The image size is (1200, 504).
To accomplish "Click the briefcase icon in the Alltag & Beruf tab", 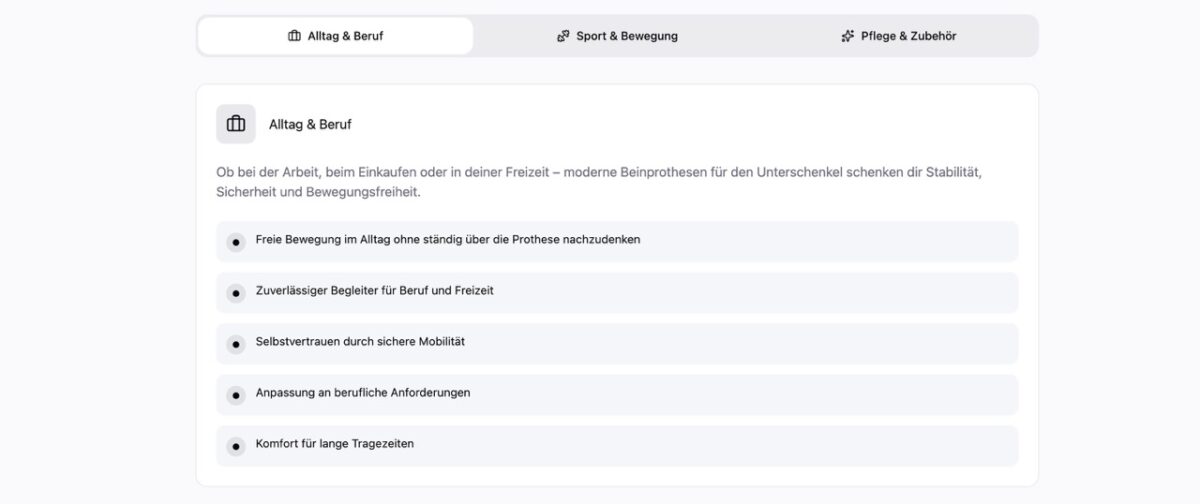I will 294,36.
